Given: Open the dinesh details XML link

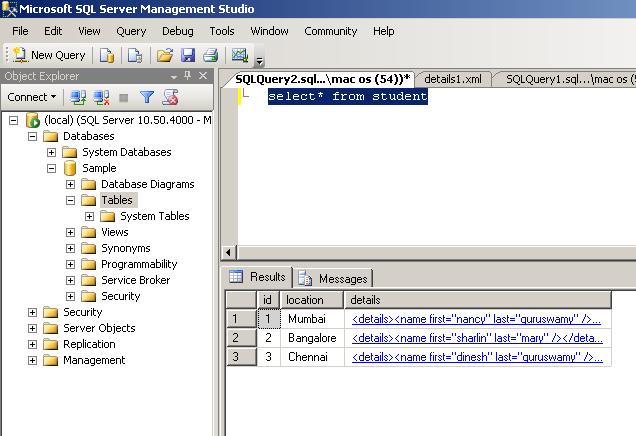Looking at the screenshot, I should click(477, 357).
